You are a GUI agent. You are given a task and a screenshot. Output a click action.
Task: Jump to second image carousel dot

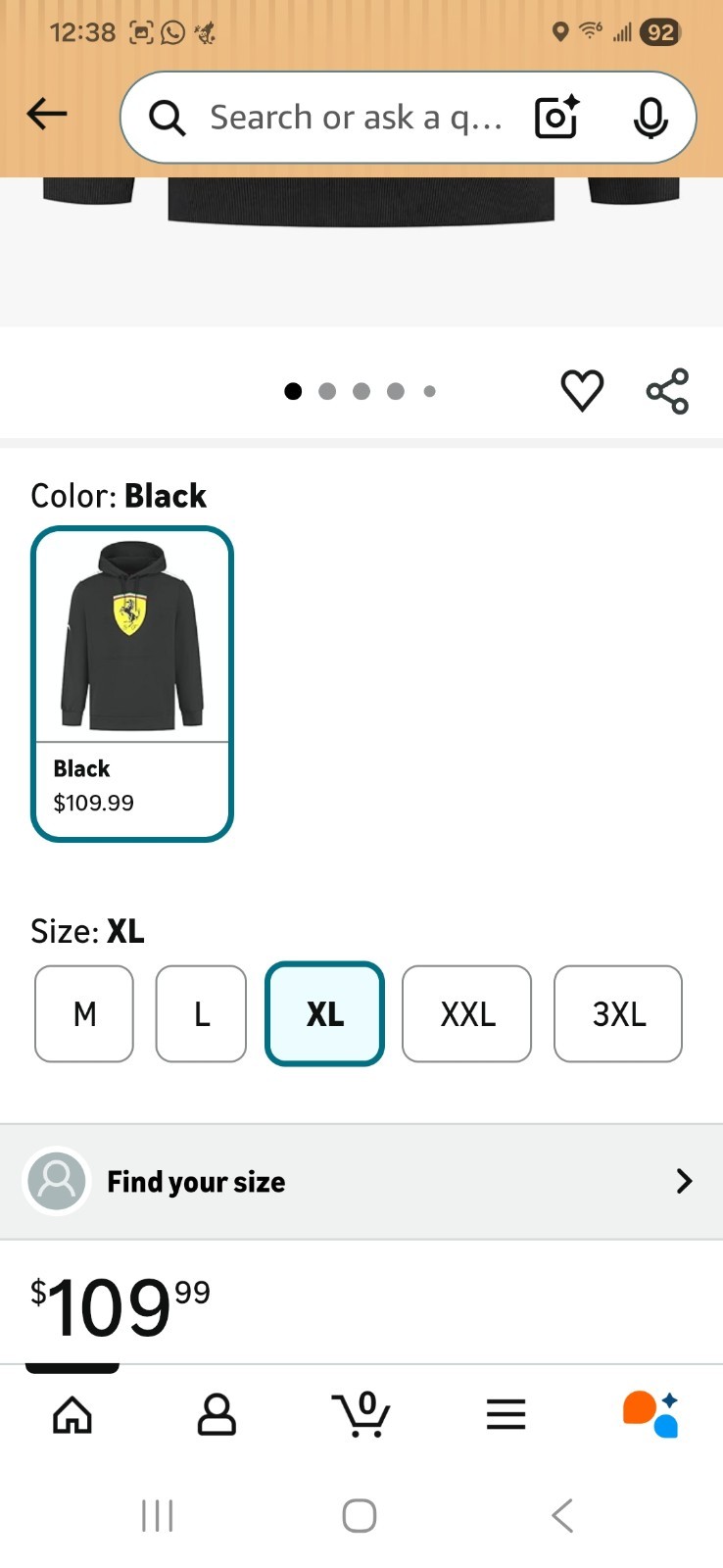tap(327, 391)
